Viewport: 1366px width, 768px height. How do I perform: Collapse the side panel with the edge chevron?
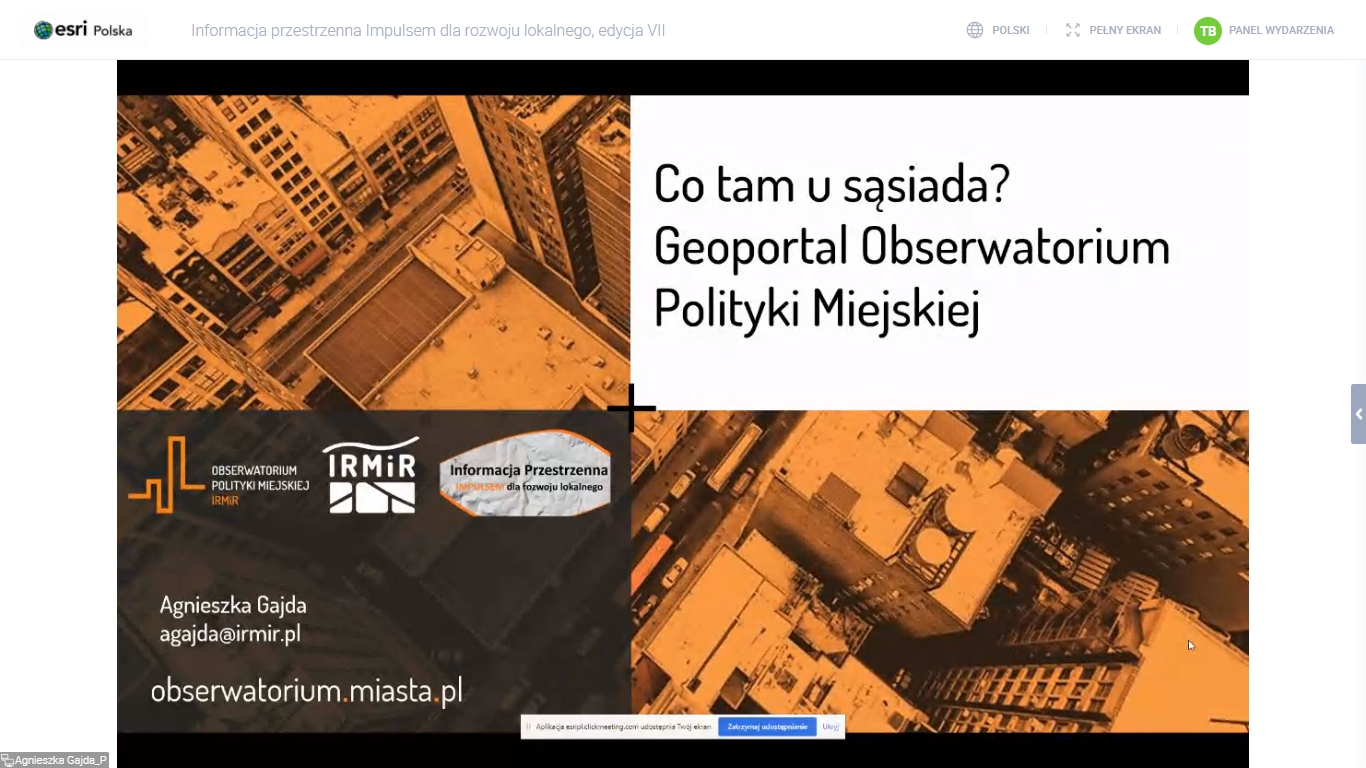point(1358,412)
